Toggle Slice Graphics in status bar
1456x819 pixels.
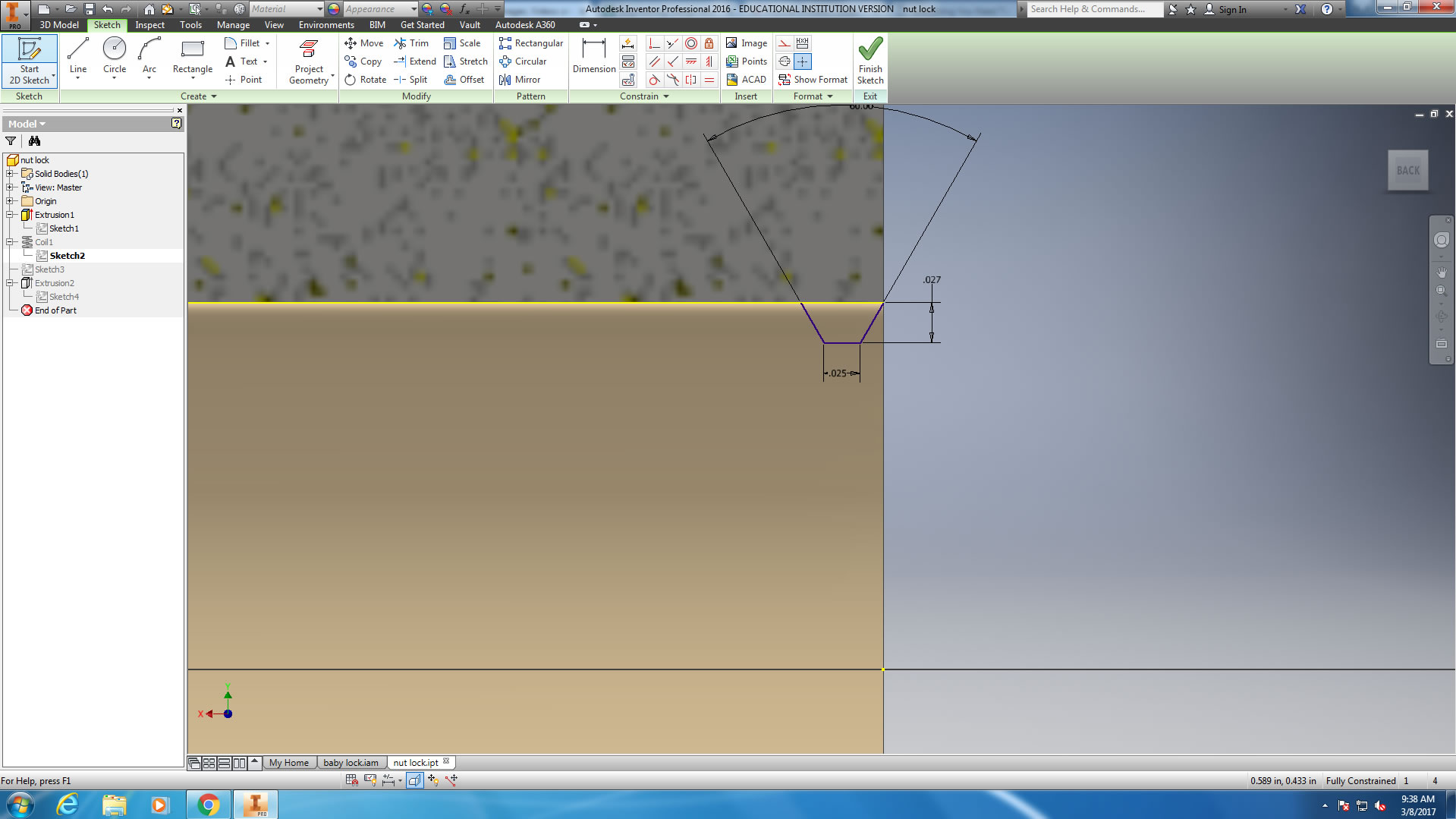click(x=414, y=780)
